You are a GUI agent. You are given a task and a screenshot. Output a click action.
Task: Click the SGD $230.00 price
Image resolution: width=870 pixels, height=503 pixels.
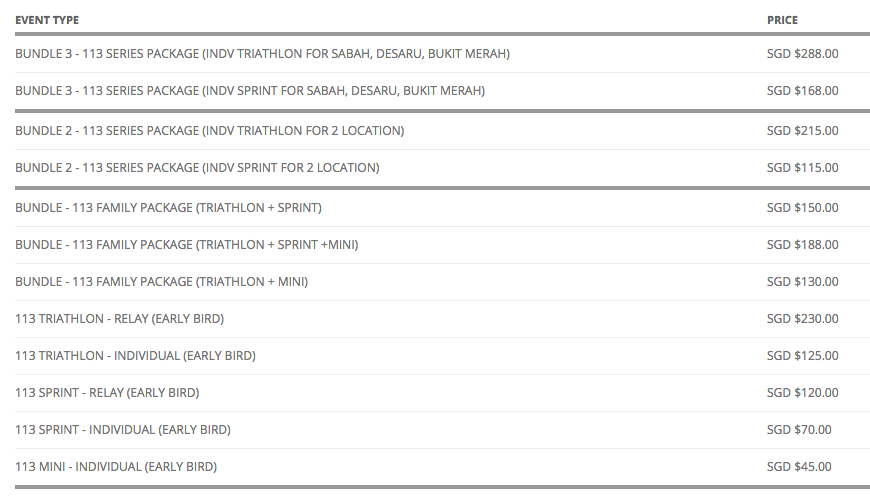tap(802, 319)
